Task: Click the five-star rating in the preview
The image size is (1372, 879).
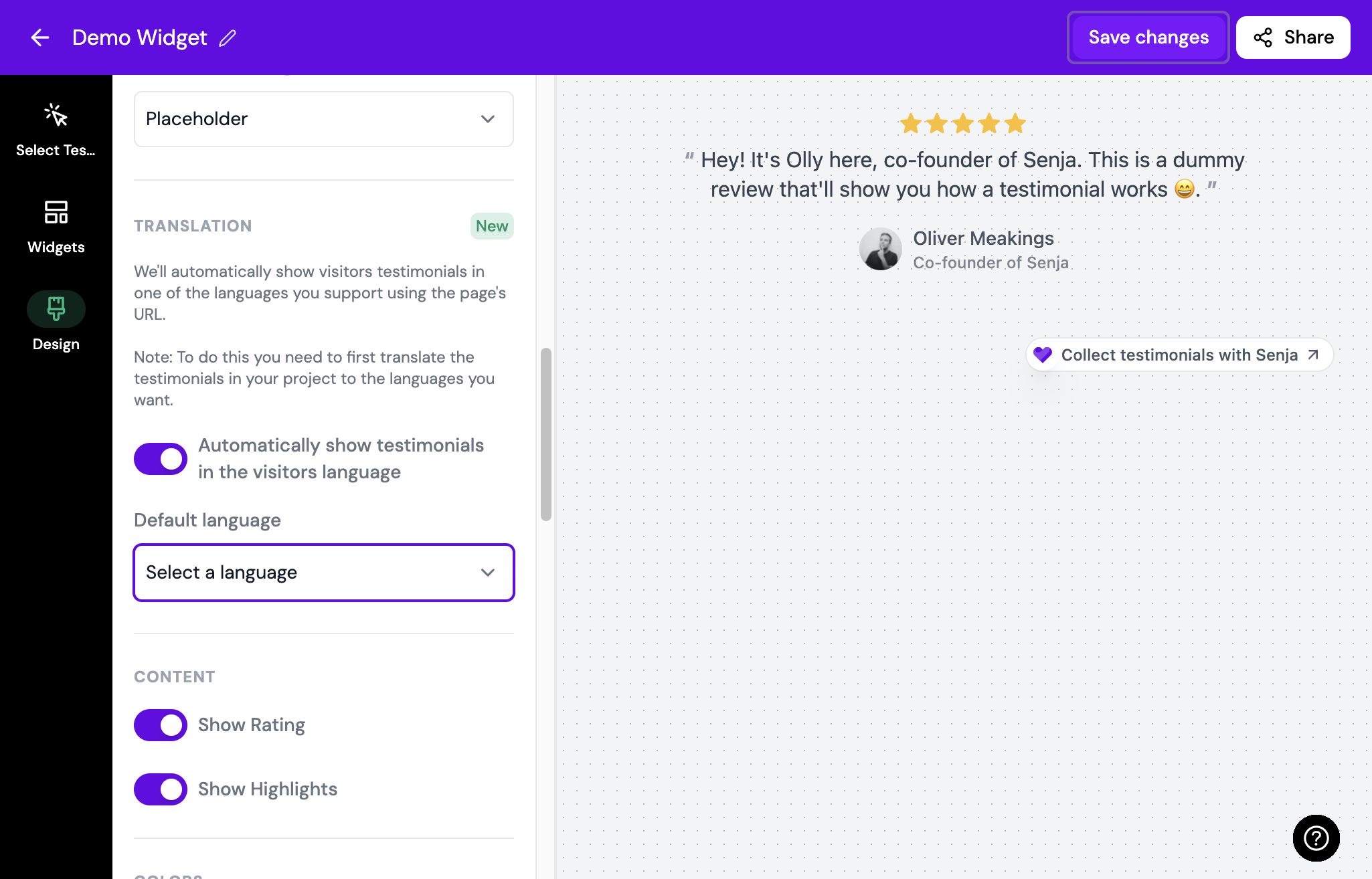Action: coord(963,123)
